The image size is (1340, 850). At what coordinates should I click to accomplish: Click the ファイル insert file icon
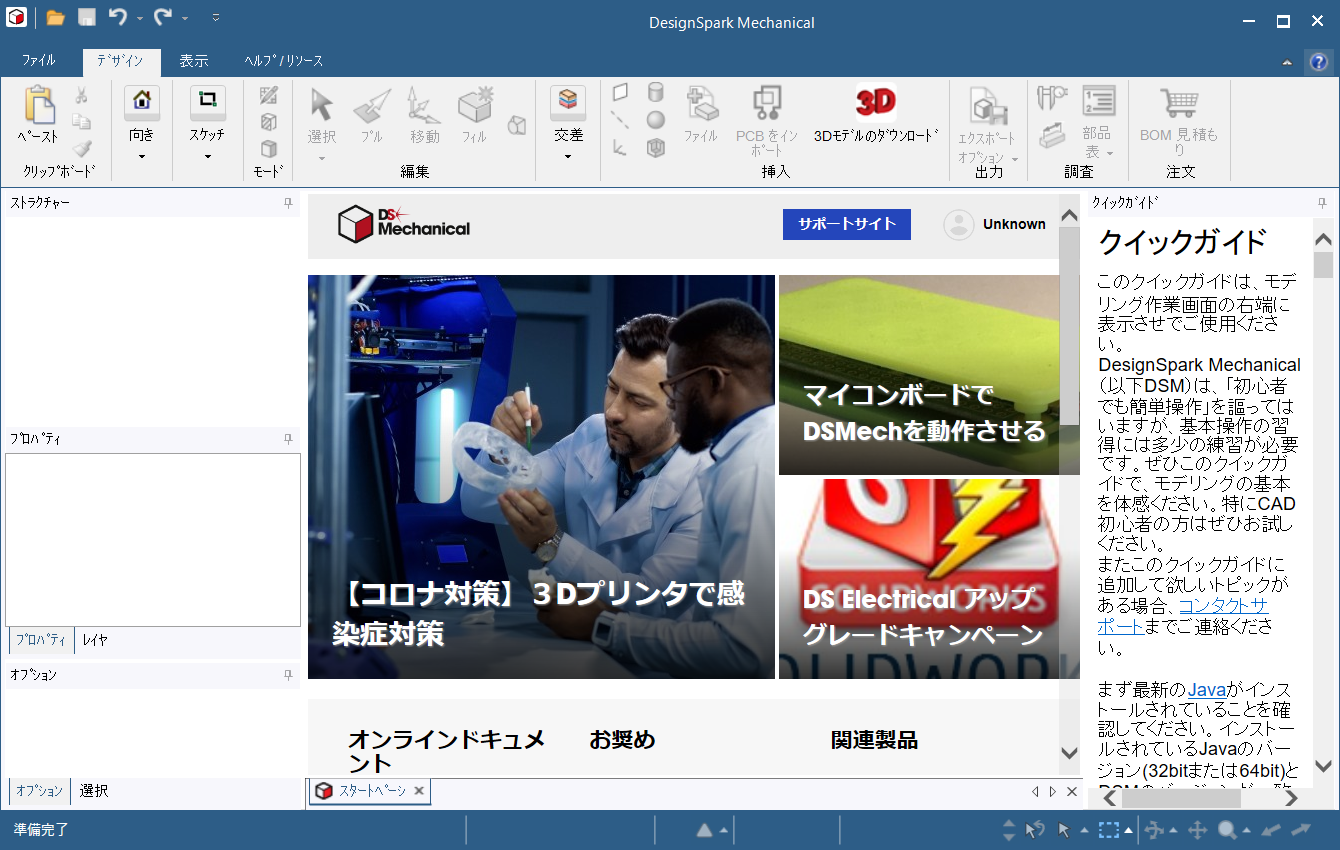pyautogui.click(x=701, y=105)
